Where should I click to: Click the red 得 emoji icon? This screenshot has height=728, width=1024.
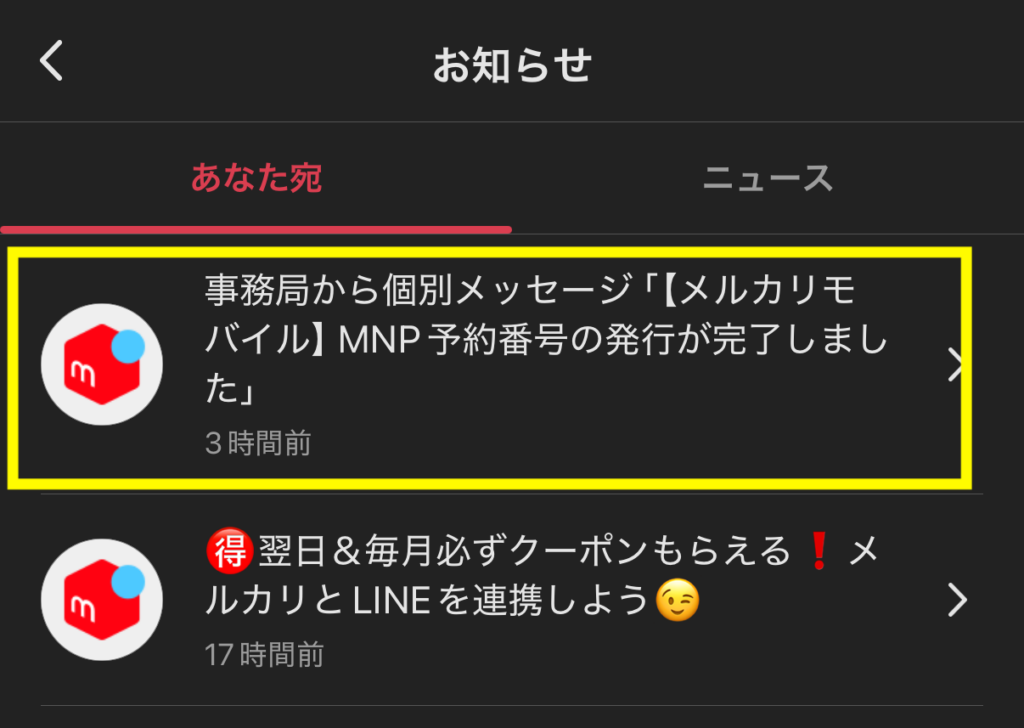[x=229, y=551]
